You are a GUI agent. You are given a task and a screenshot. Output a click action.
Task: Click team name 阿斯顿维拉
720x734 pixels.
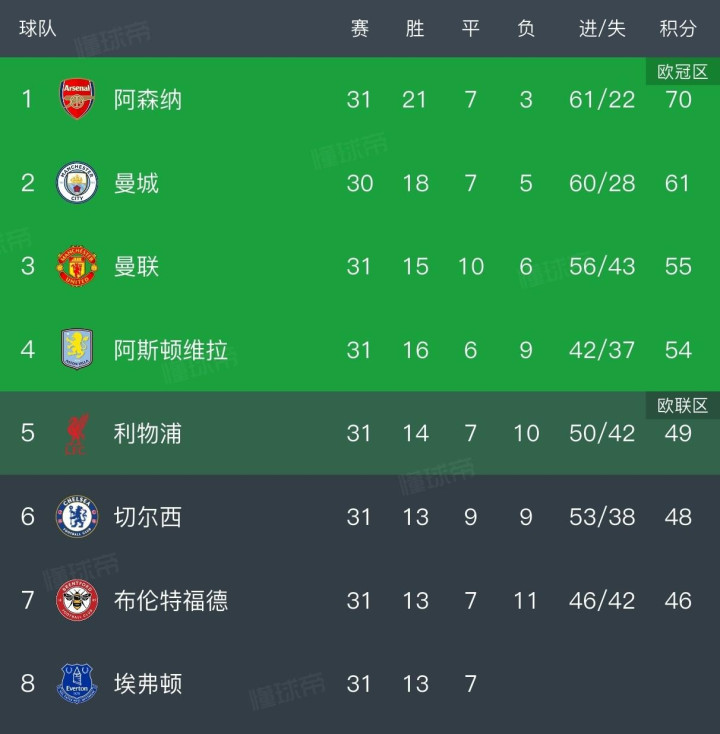171,350
